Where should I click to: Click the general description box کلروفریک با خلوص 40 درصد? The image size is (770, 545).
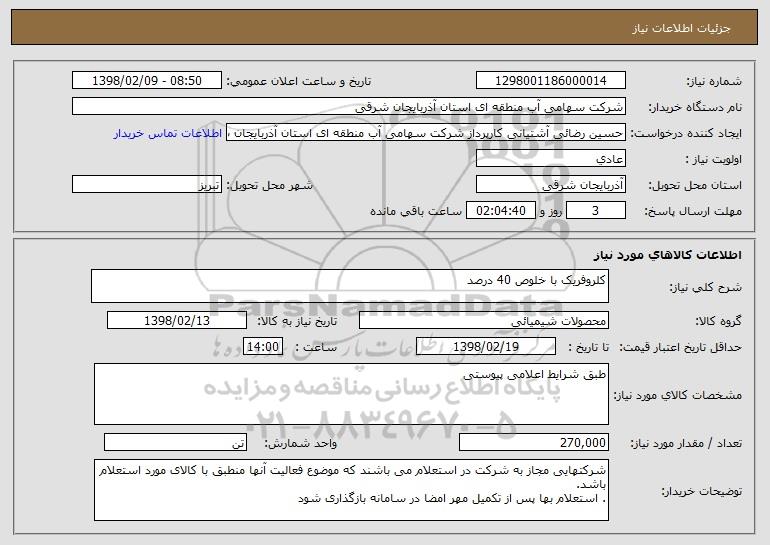pos(350,286)
